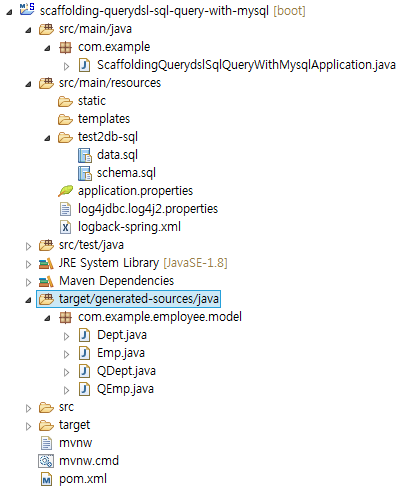Click the static folder icon
Screen dimensions: 405x488
click(65, 101)
